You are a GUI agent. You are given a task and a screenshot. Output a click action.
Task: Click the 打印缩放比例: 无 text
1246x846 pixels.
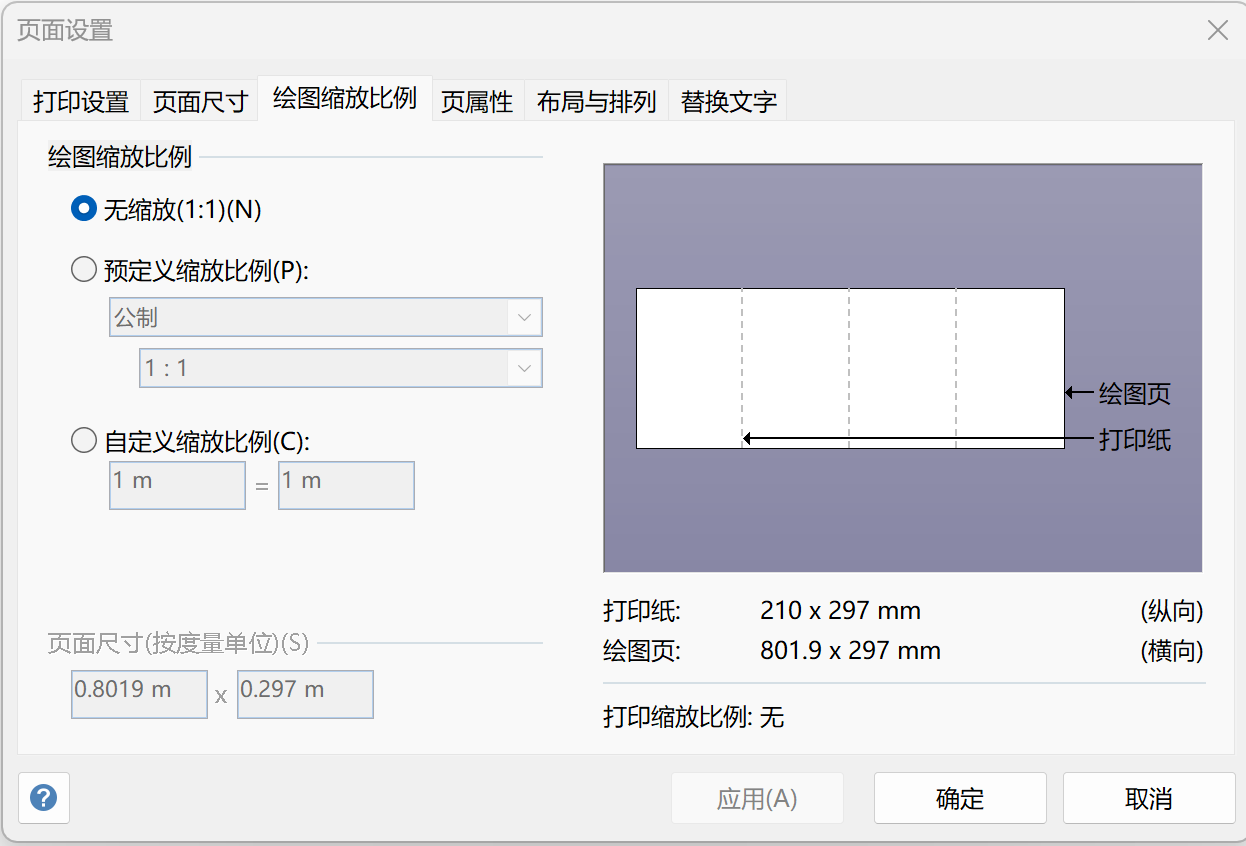[x=694, y=716]
